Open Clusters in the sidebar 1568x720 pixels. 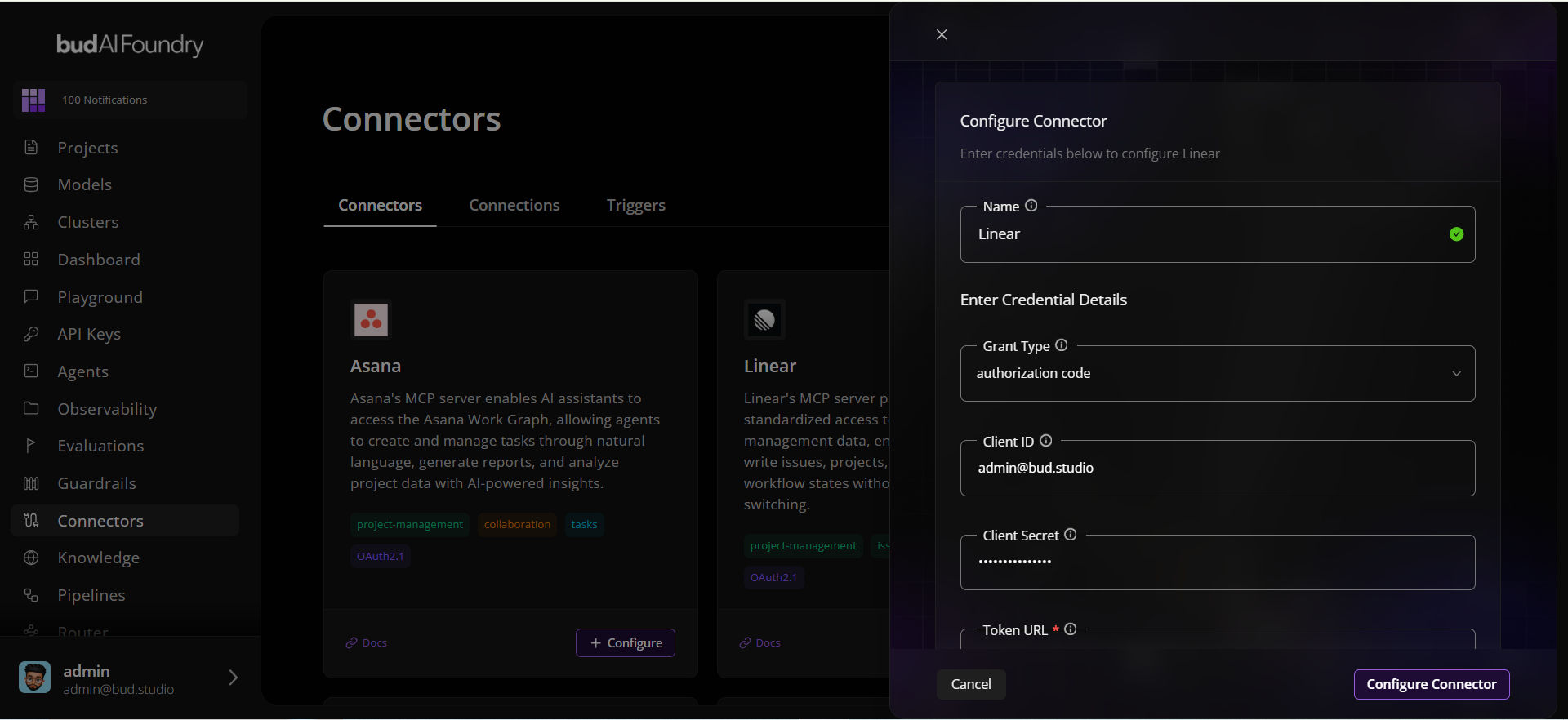125,222
